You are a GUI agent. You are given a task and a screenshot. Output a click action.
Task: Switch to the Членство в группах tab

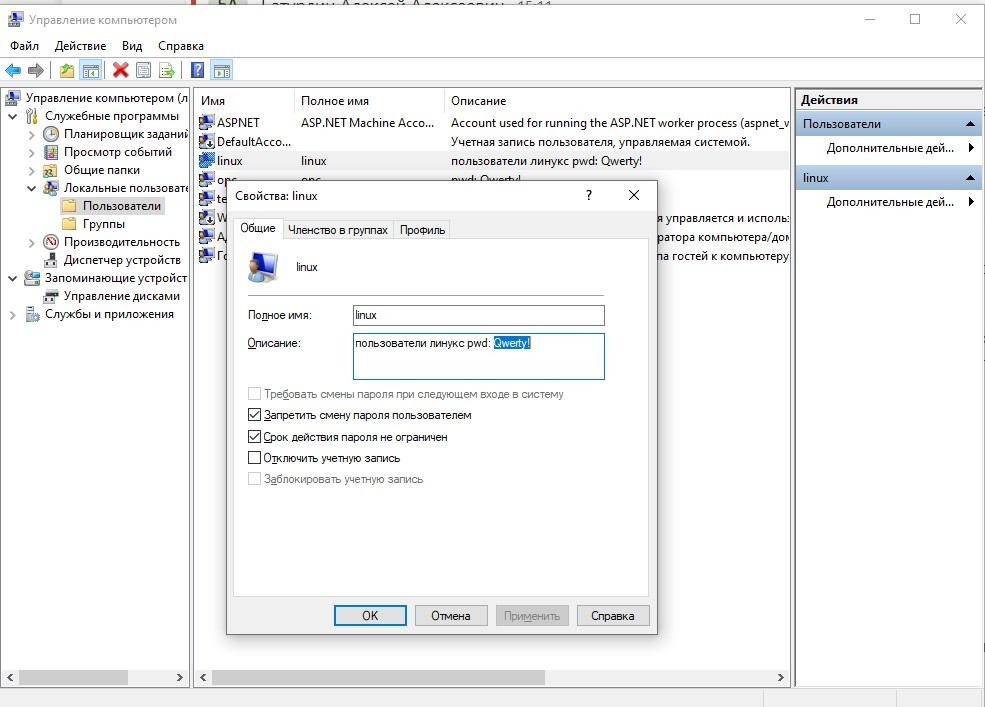337,230
